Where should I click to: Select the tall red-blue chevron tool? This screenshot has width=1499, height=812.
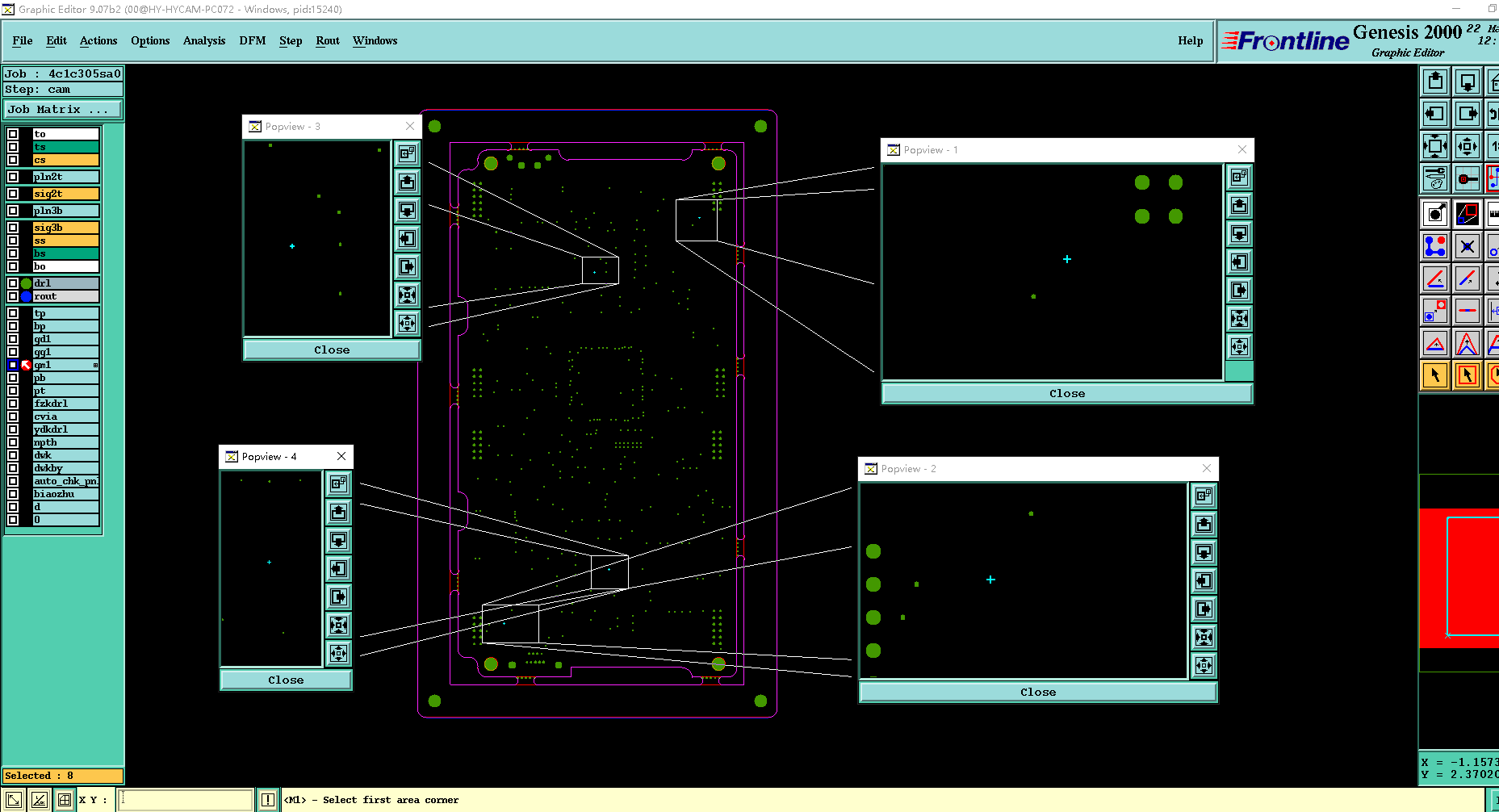pyautogui.click(x=1468, y=343)
